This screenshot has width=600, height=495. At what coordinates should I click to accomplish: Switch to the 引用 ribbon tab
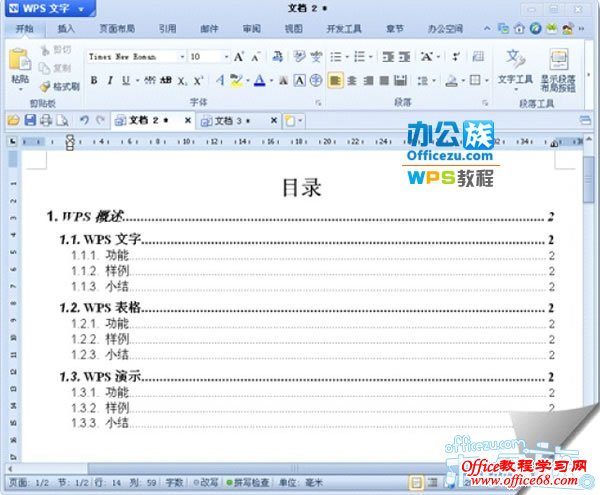(167, 29)
